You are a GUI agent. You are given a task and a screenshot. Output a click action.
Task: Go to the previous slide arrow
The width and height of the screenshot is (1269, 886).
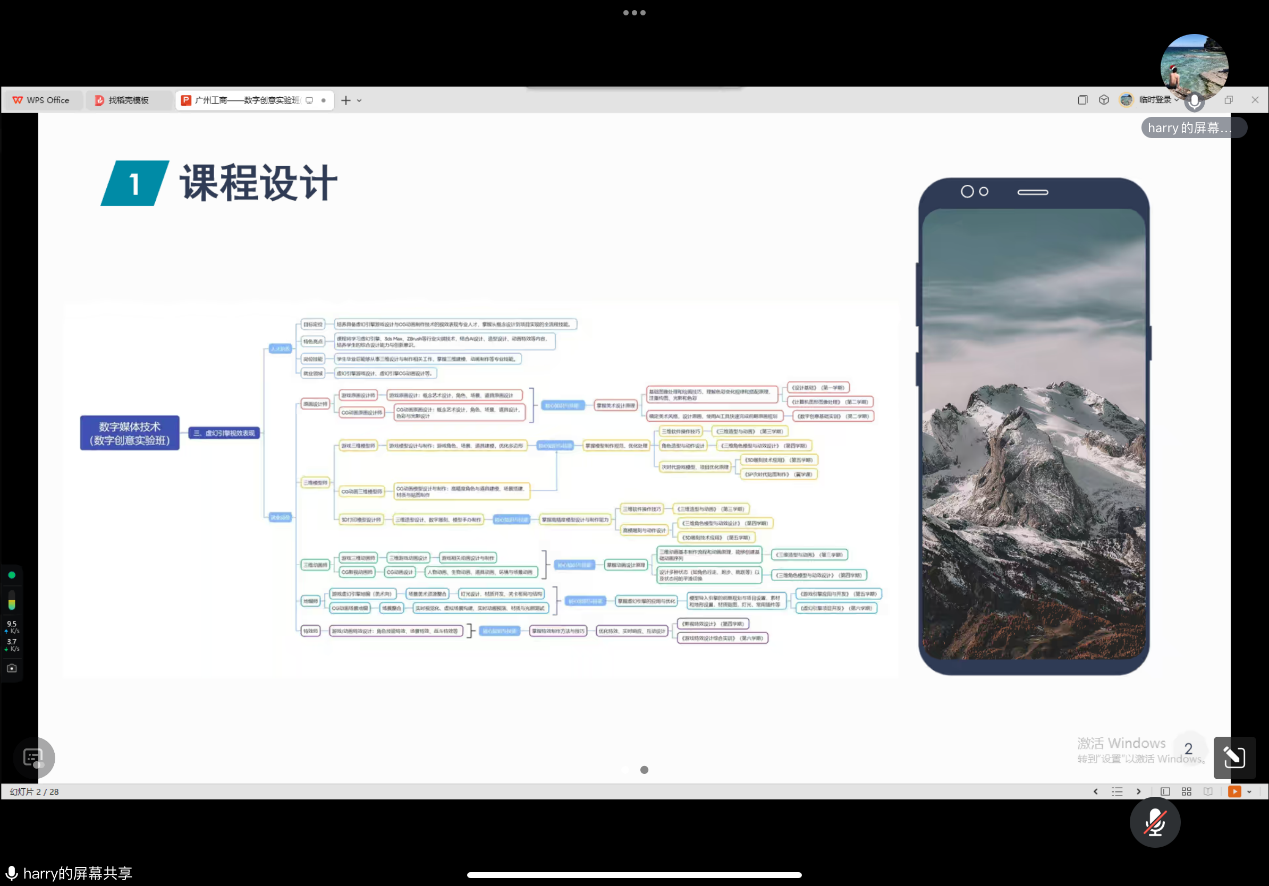pyautogui.click(x=1095, y=791)
